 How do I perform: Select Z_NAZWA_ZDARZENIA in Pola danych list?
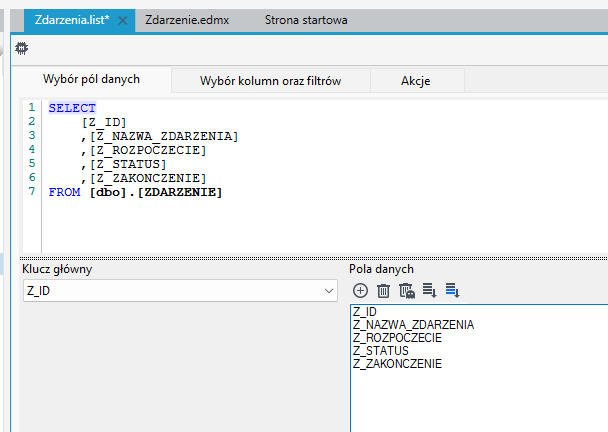pyautogui.click(x=413, y=325)
